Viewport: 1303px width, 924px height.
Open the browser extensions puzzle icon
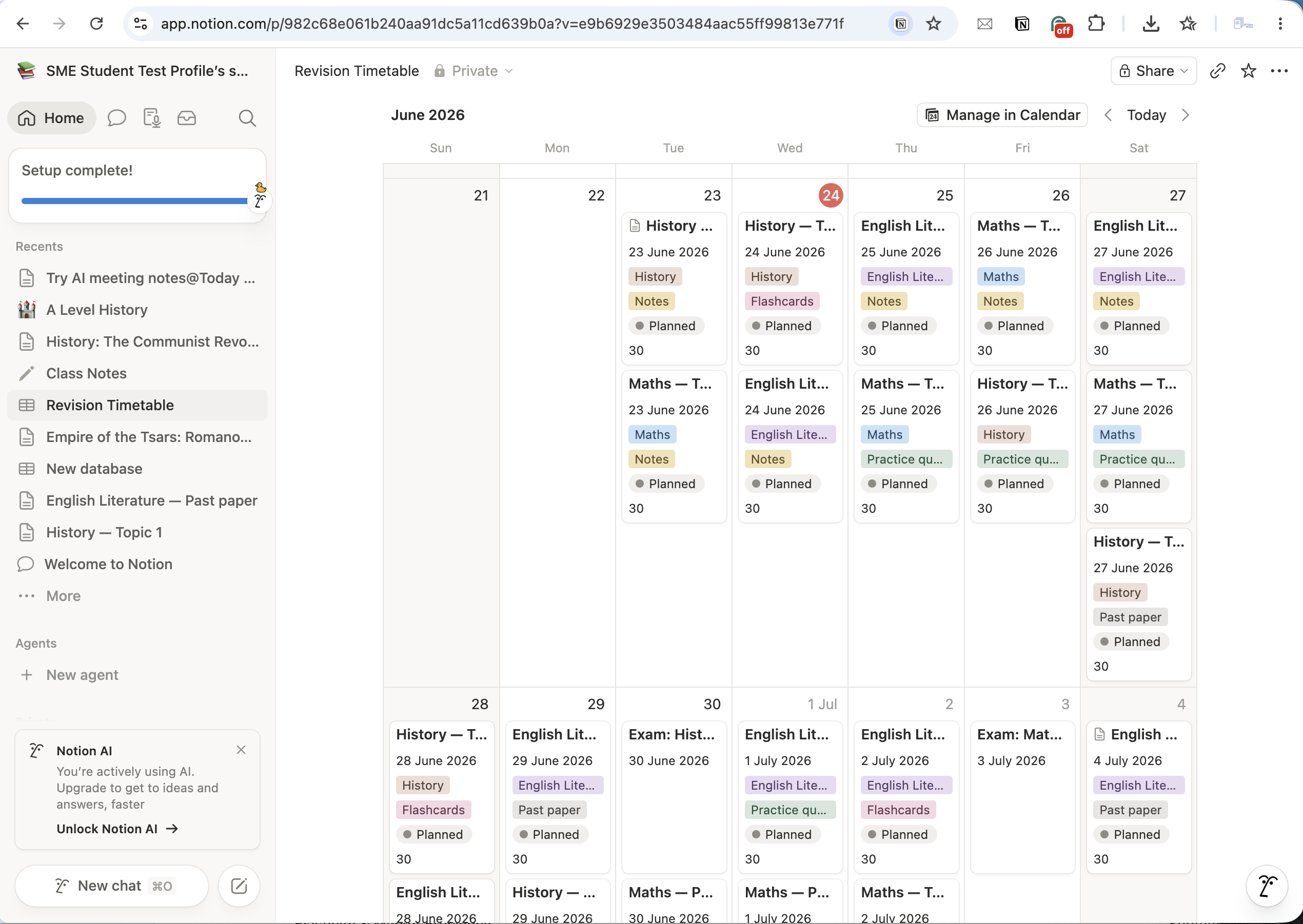tap(1096, 23)
